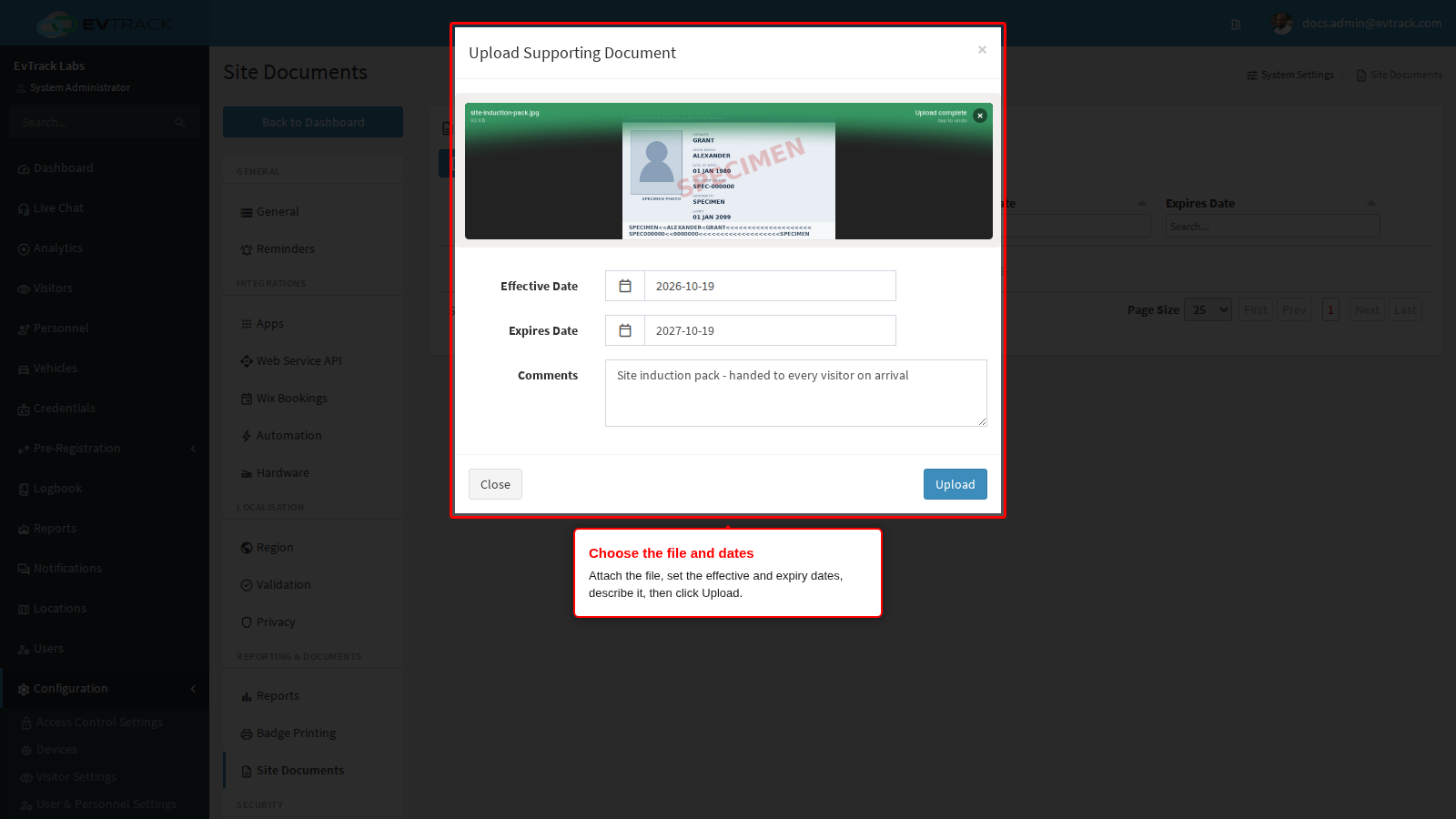Screen dimensions: 1456x819
Task: Click the Reports icon in left sidebar
Action: tap(24, 530)
